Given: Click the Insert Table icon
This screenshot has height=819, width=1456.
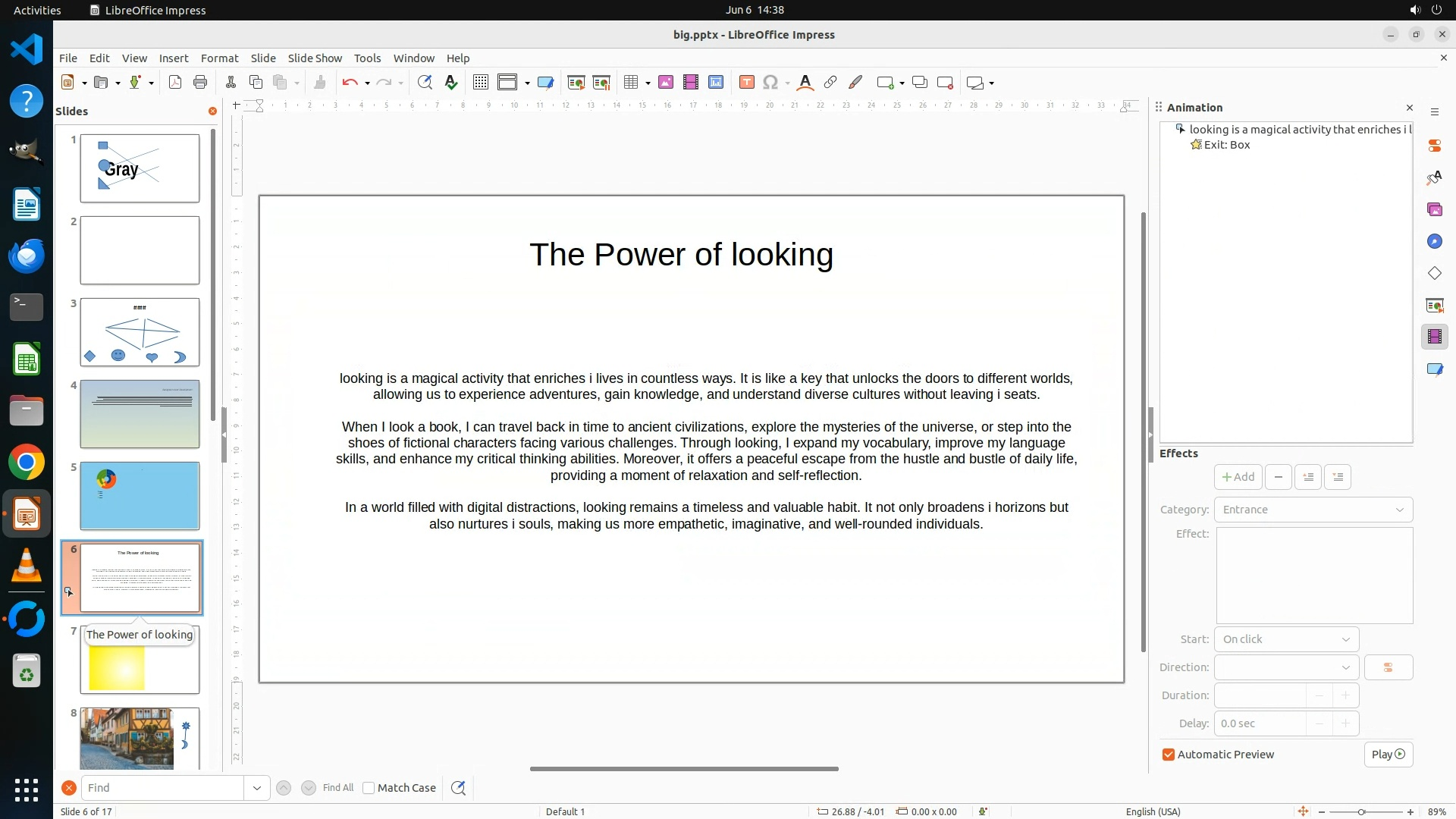Looking at the screenshot, I should [631, 83].
